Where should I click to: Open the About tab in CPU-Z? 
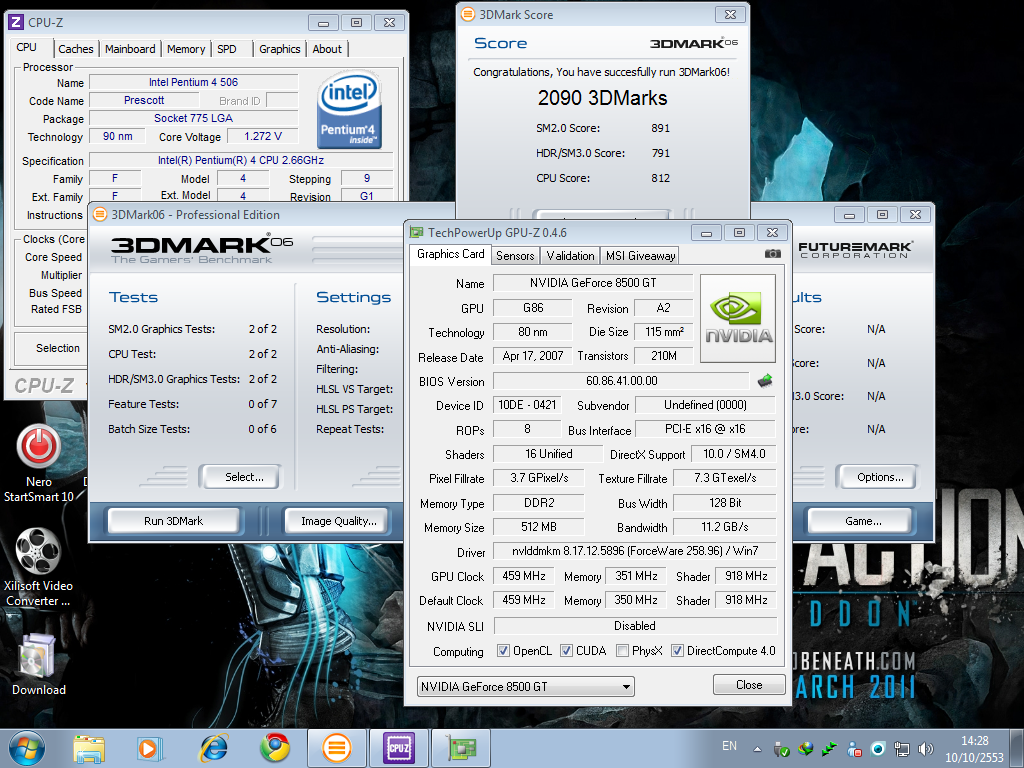click(x=327, y=49)
